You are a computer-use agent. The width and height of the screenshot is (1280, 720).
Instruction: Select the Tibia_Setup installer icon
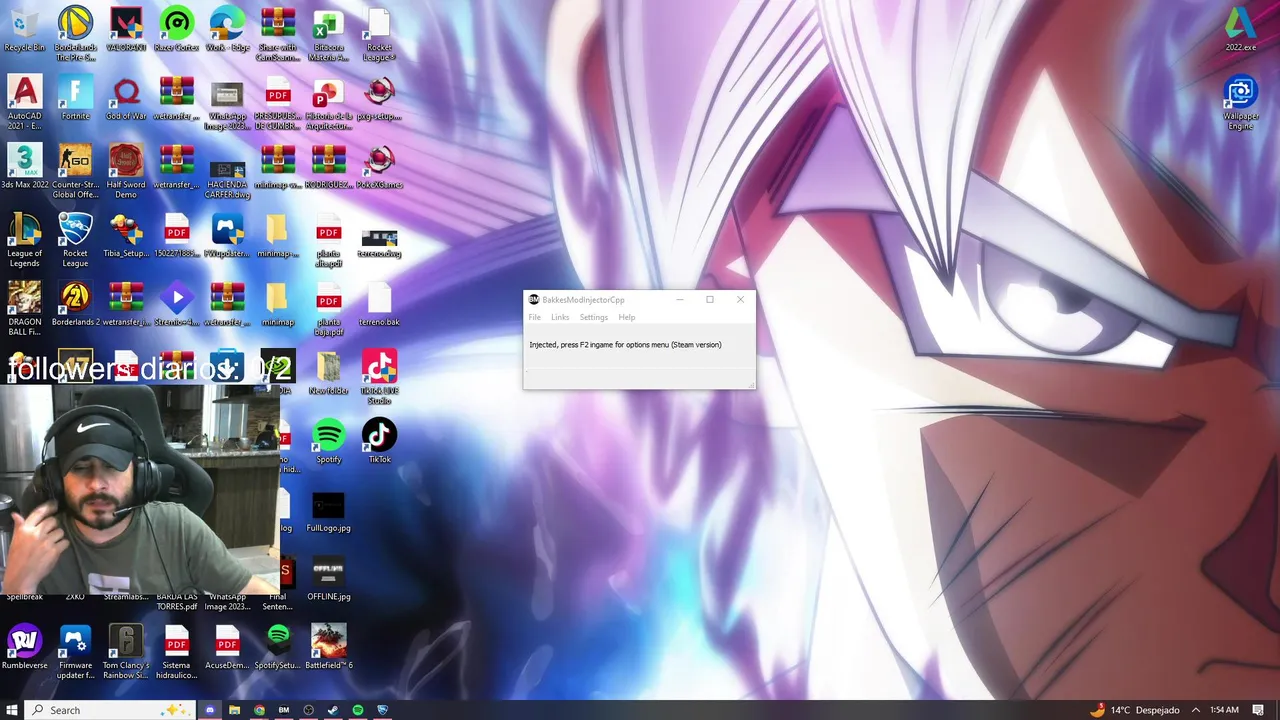coord(126,235)
